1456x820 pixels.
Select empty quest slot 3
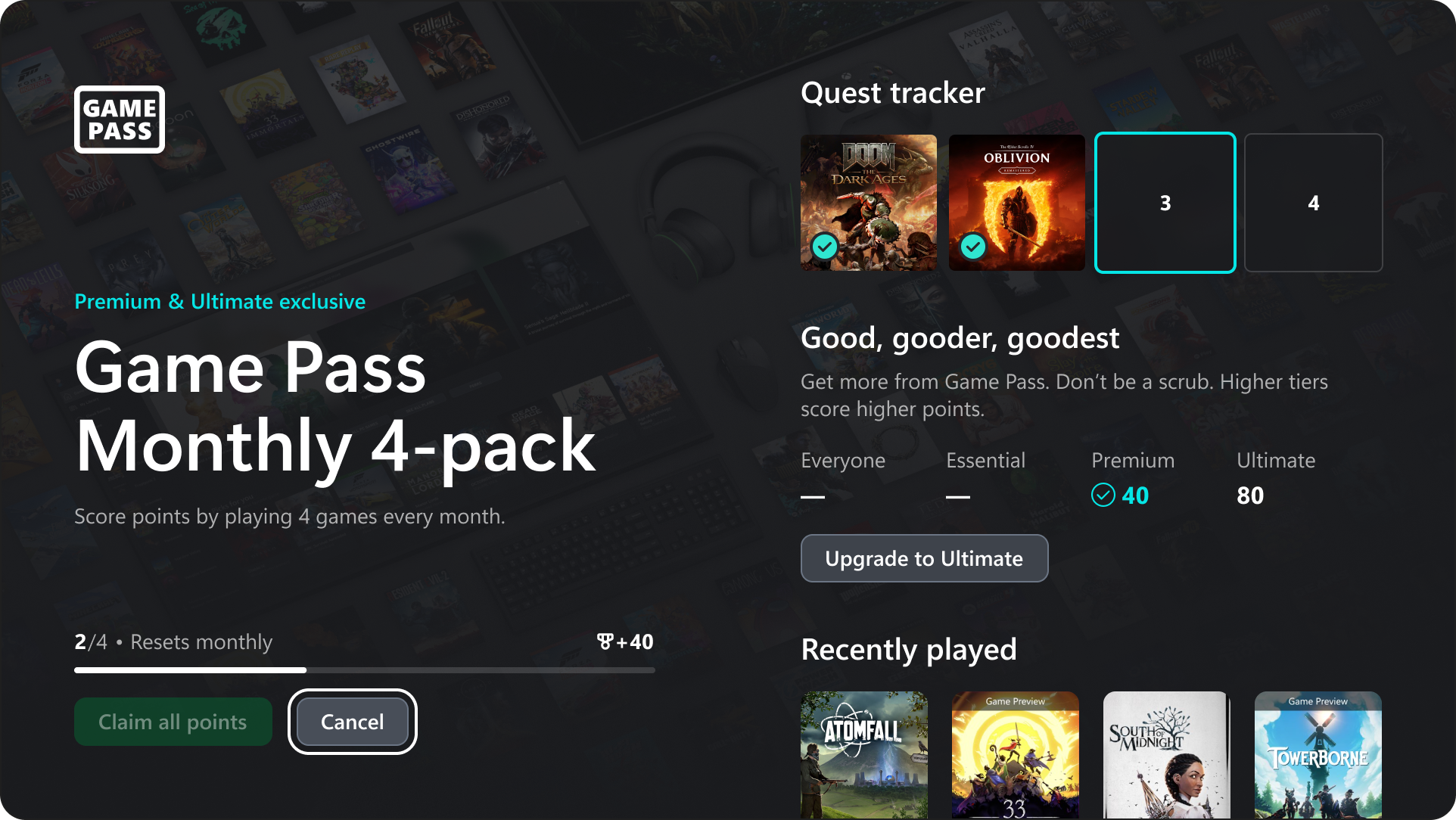1165,203
